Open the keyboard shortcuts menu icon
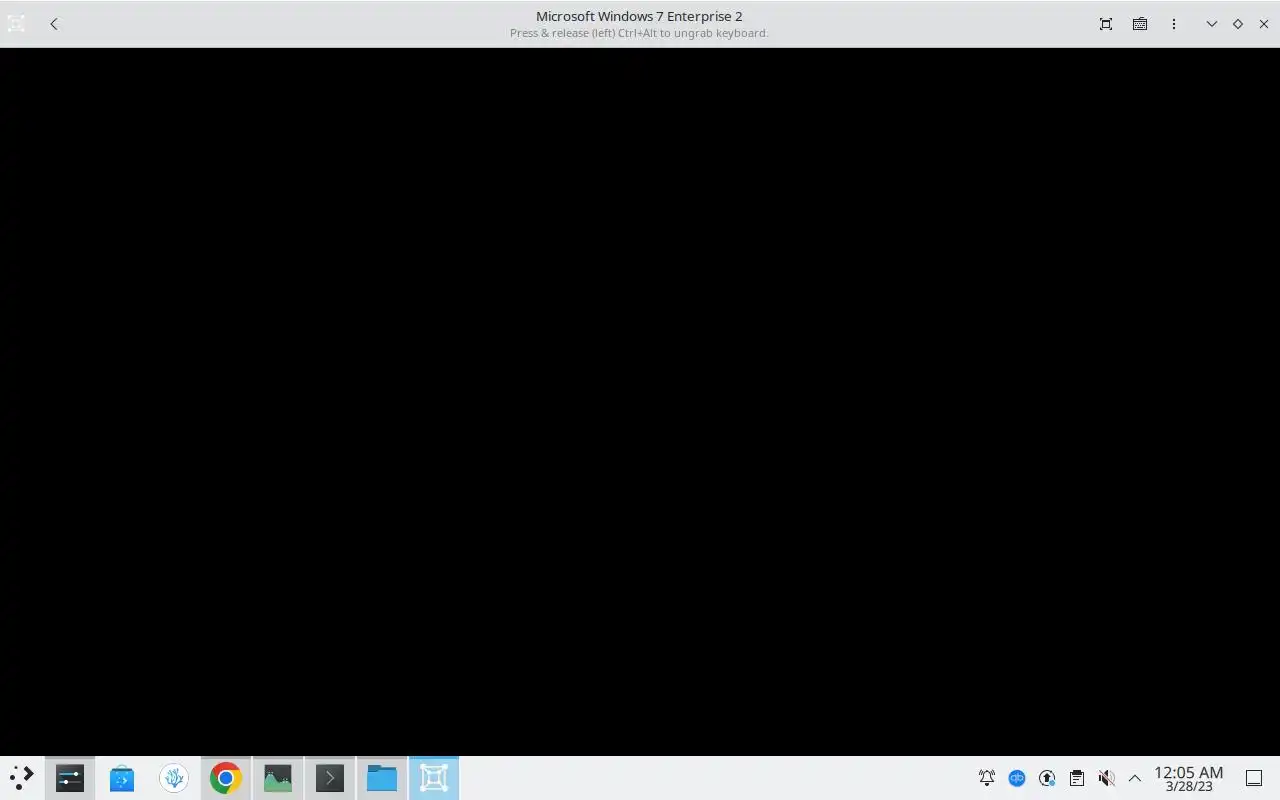The width and height of the screenshot is (1280, 800). (1140, 24)
